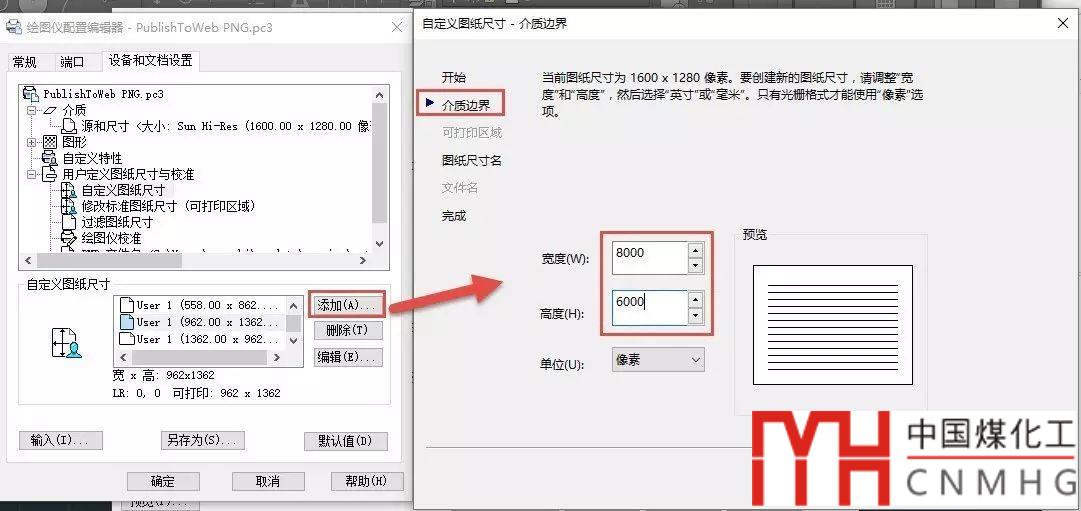Switch to the 端口 tab
Screen dimensions: 1081x511
click(72, 62)
